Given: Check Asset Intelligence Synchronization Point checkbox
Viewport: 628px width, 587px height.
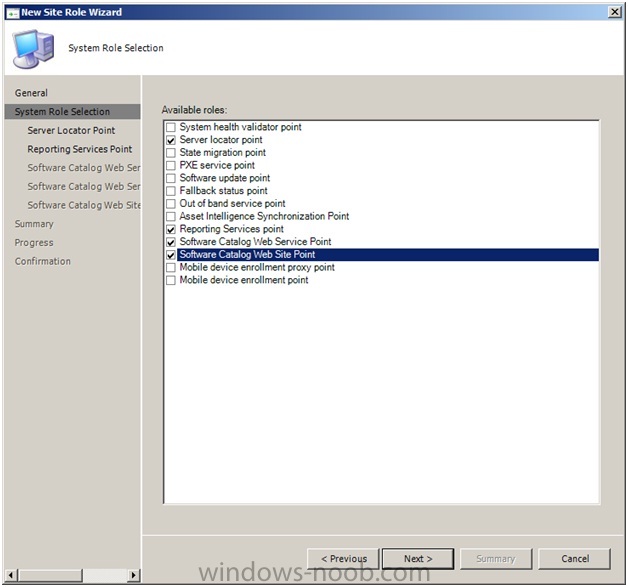Looking at the screenshot, I should point(171,217).
